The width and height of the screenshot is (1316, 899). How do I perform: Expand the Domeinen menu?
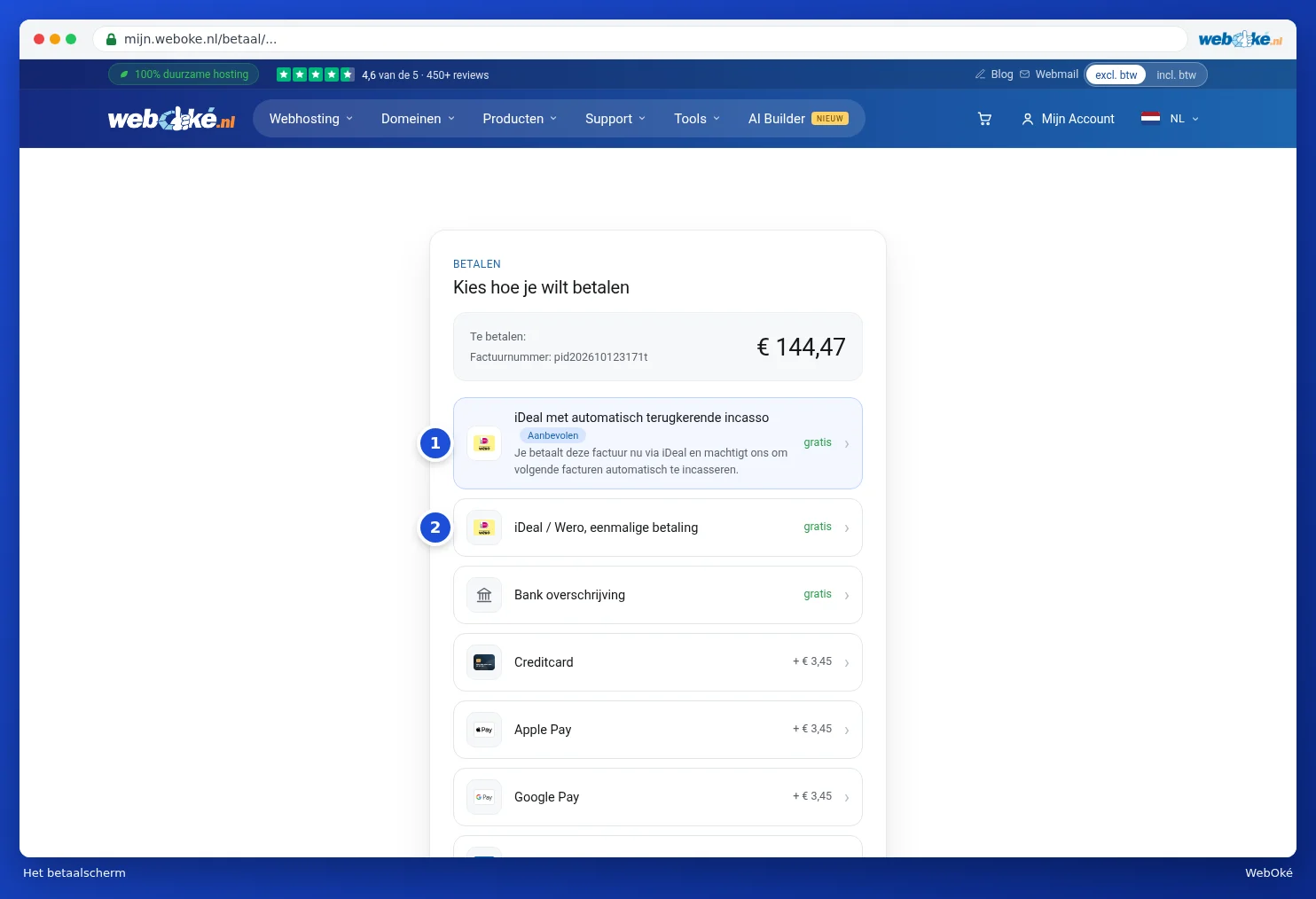tap(418, 119)
